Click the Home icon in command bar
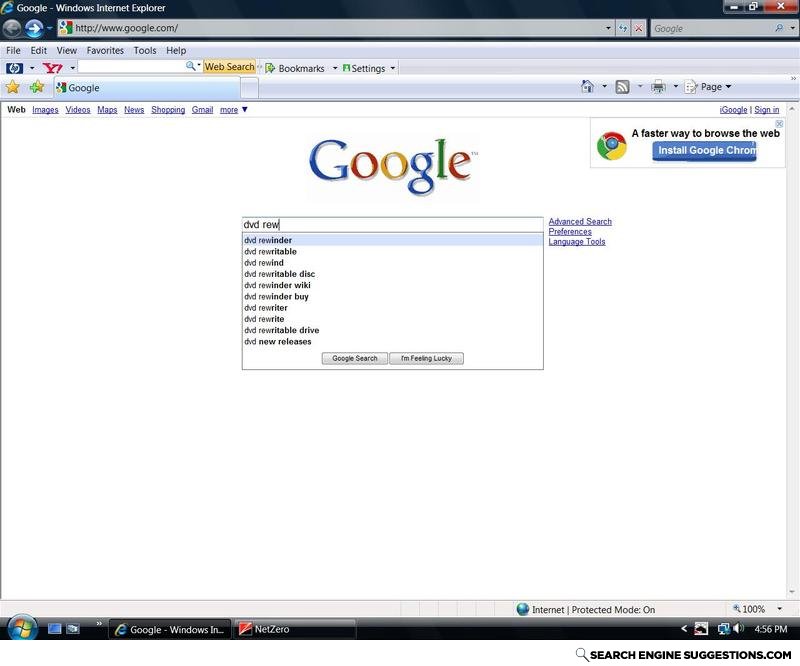This screenshot has width=800, height=666. 588,87
